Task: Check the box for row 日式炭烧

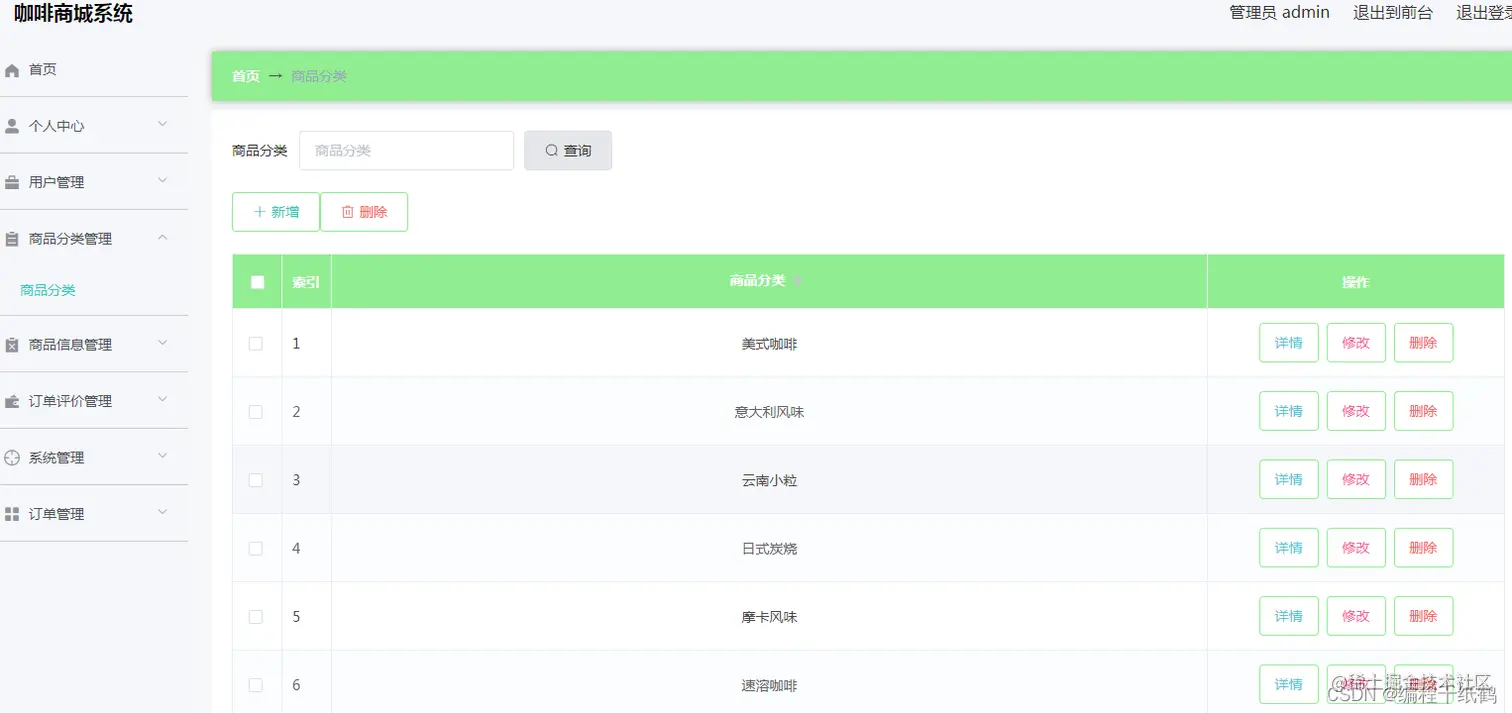Action: pyautogui.click(x=256, y=548)
